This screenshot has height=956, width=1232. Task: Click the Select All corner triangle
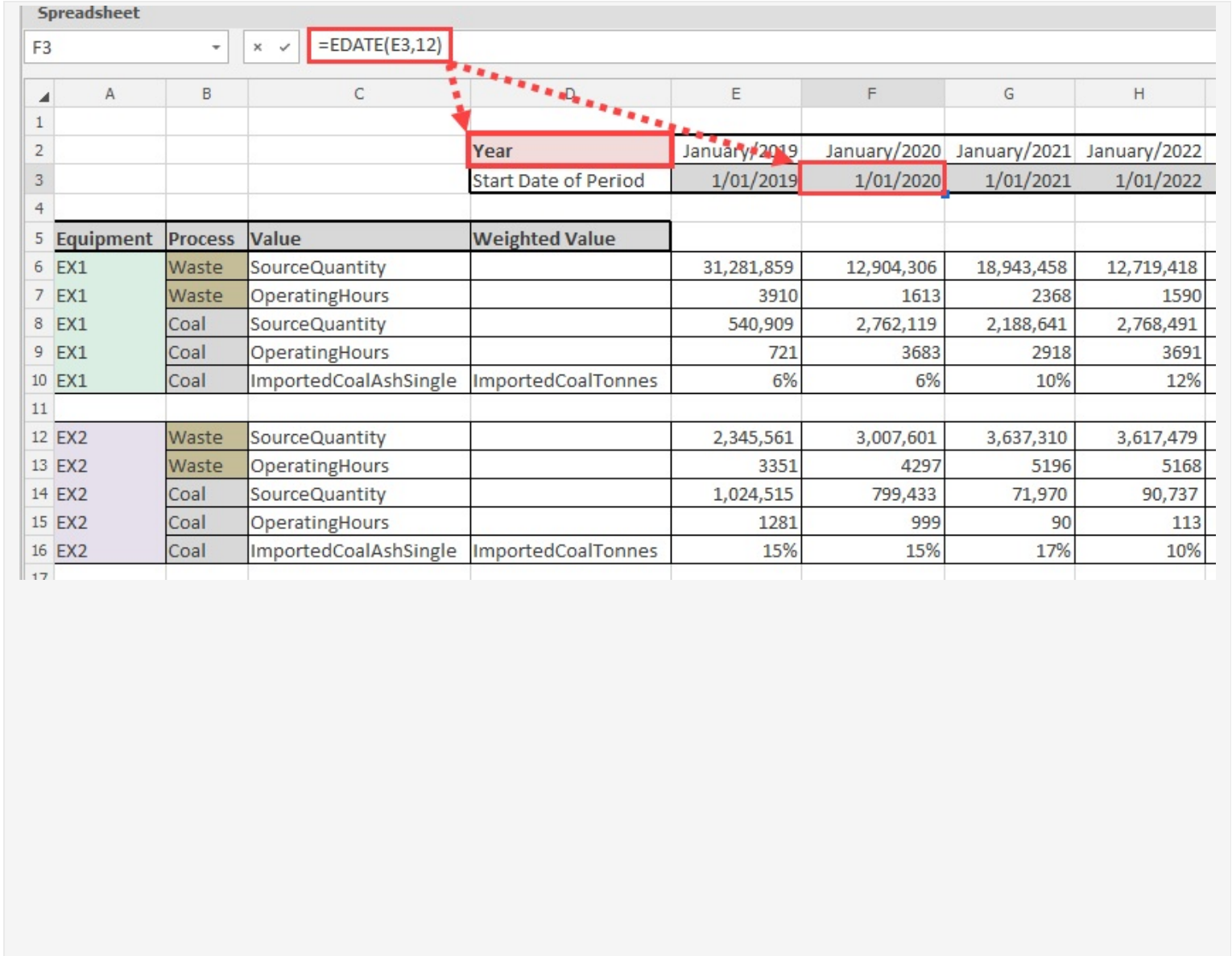[43, 96]
